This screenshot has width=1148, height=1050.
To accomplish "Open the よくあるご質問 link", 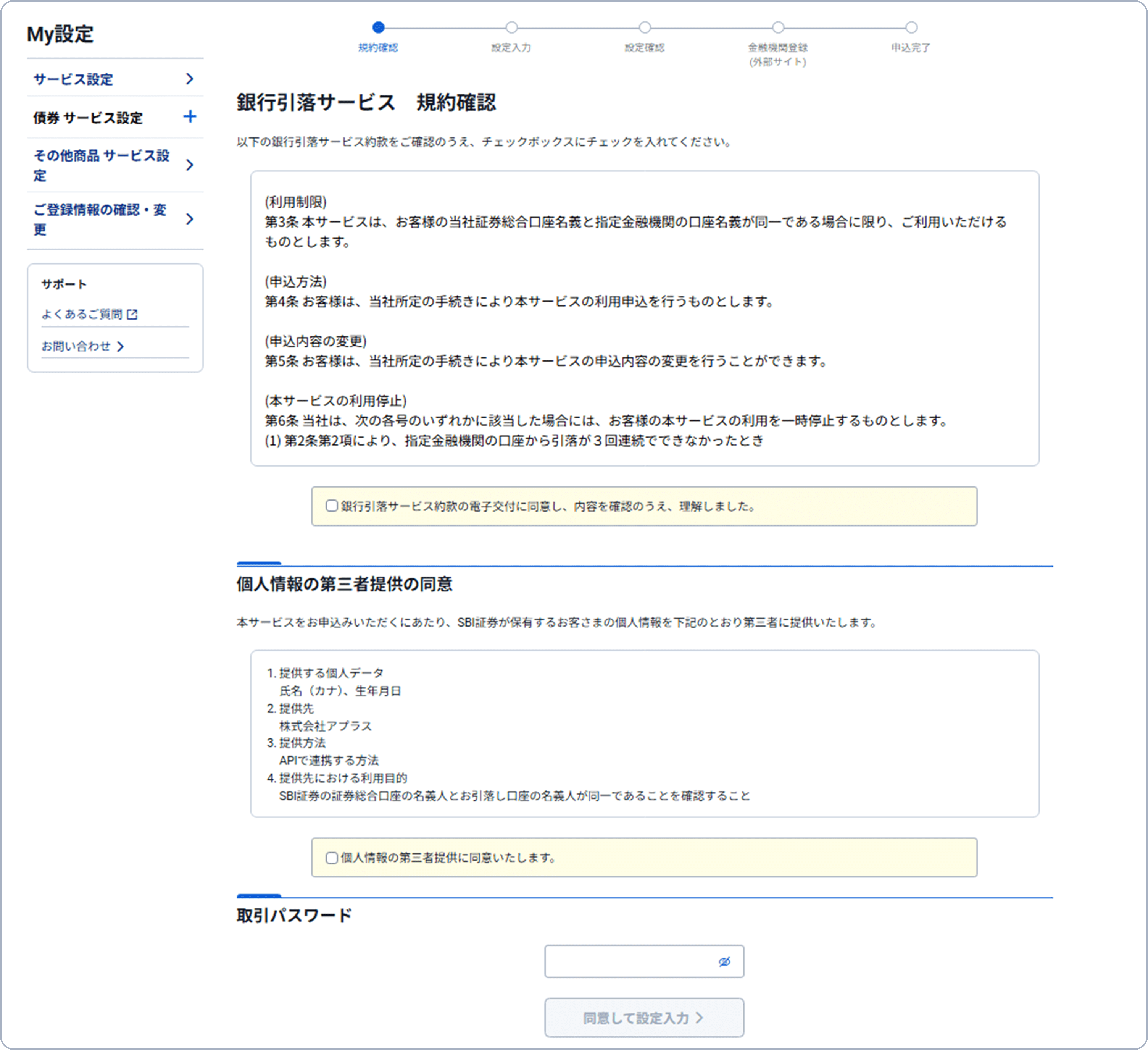I will click(x=82, y=314).
